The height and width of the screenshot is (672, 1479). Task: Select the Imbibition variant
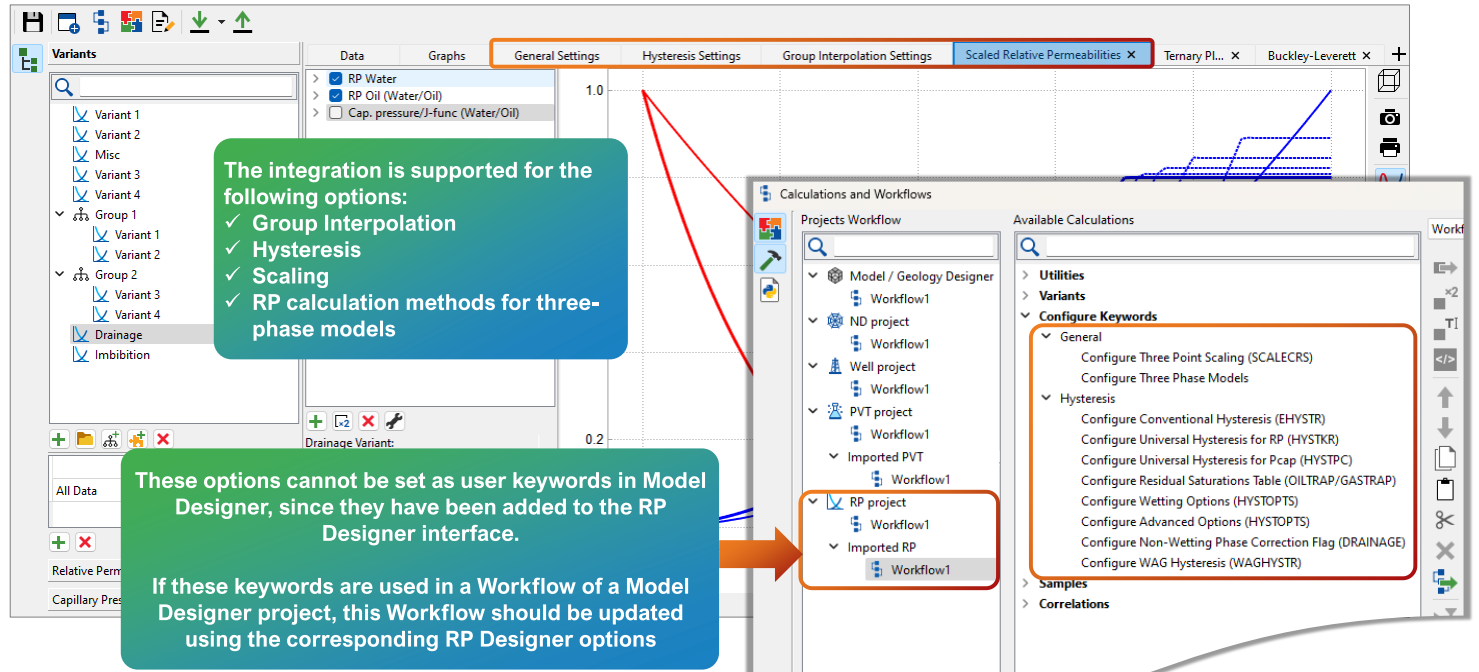(122, 355)
